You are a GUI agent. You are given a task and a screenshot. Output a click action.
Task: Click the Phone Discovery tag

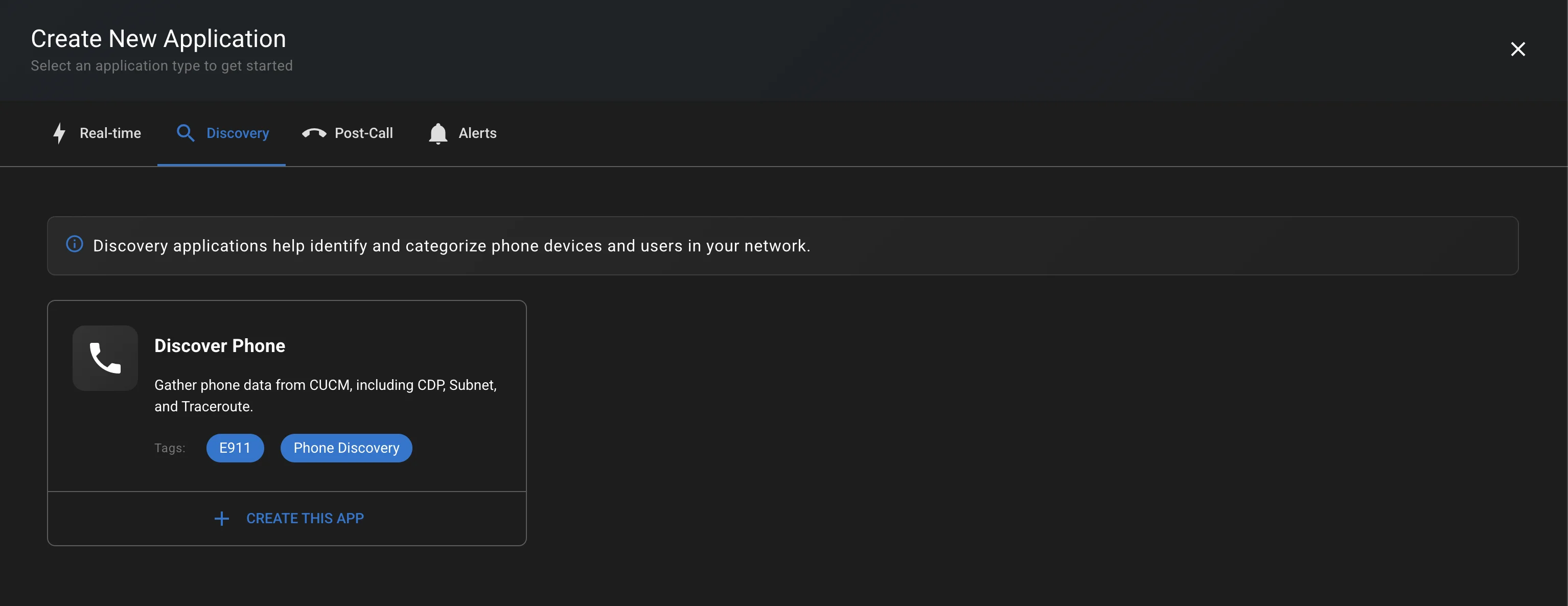coord(347,448)
